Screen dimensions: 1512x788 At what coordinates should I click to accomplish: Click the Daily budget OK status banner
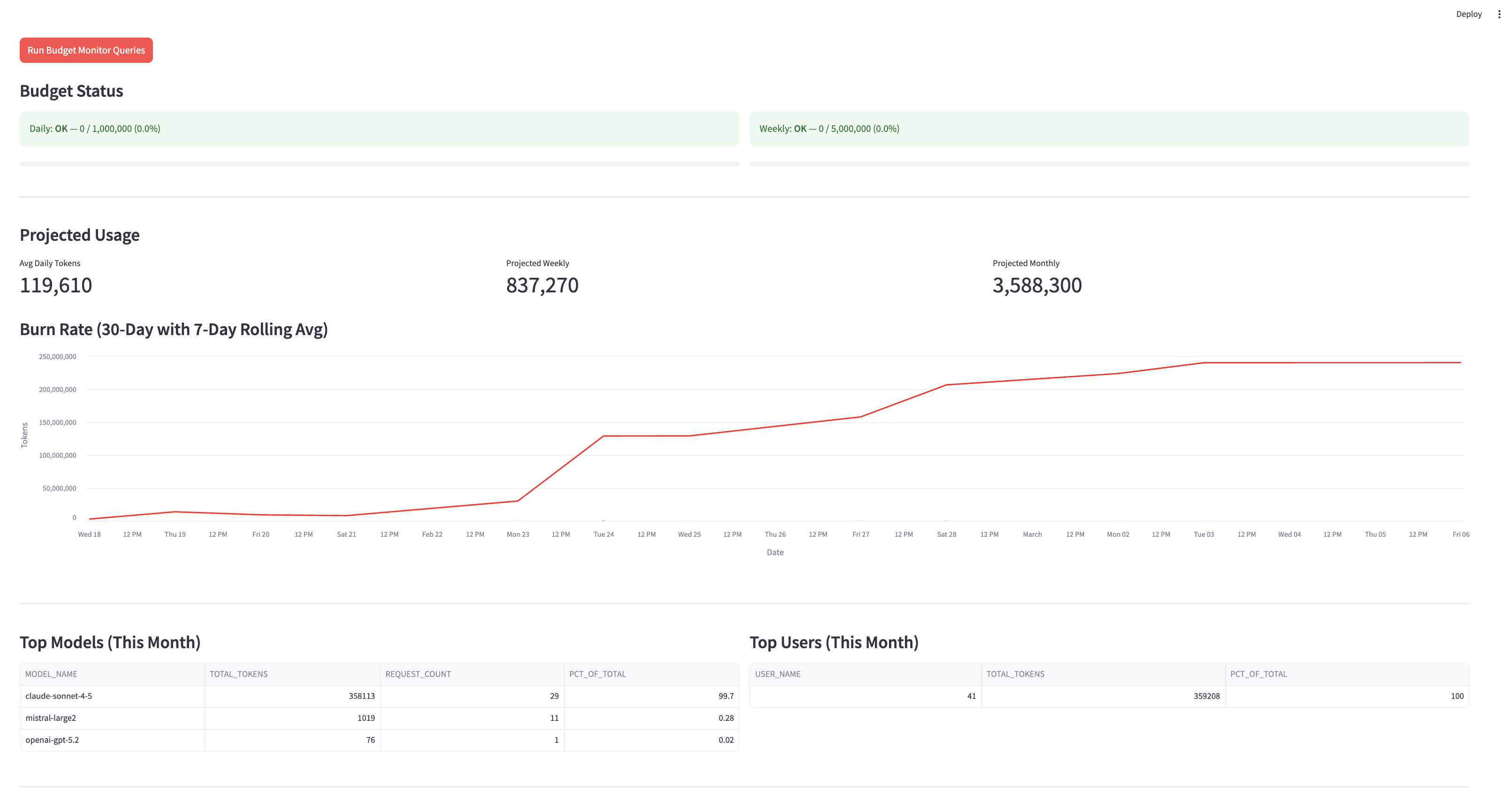click(379, 129)
